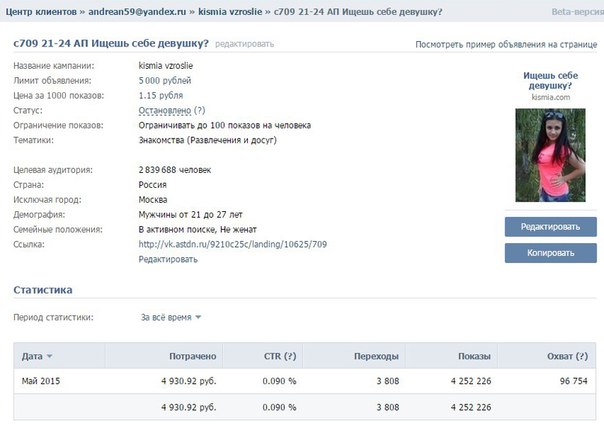The height and width of the screenshot is (426, 604).
Task: Open the 100 показов limit selector
Action: tap(224, 125)
